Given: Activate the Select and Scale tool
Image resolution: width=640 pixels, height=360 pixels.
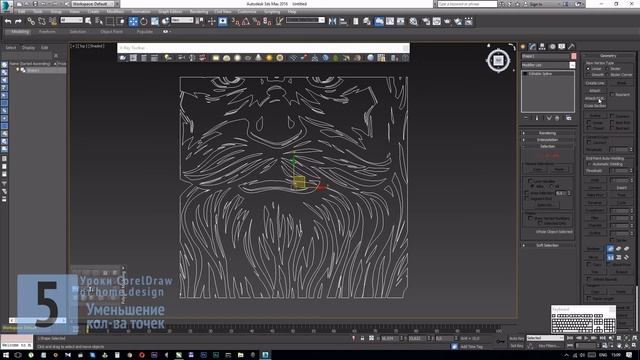Looking at the screenshot, I should click(155, 21).
